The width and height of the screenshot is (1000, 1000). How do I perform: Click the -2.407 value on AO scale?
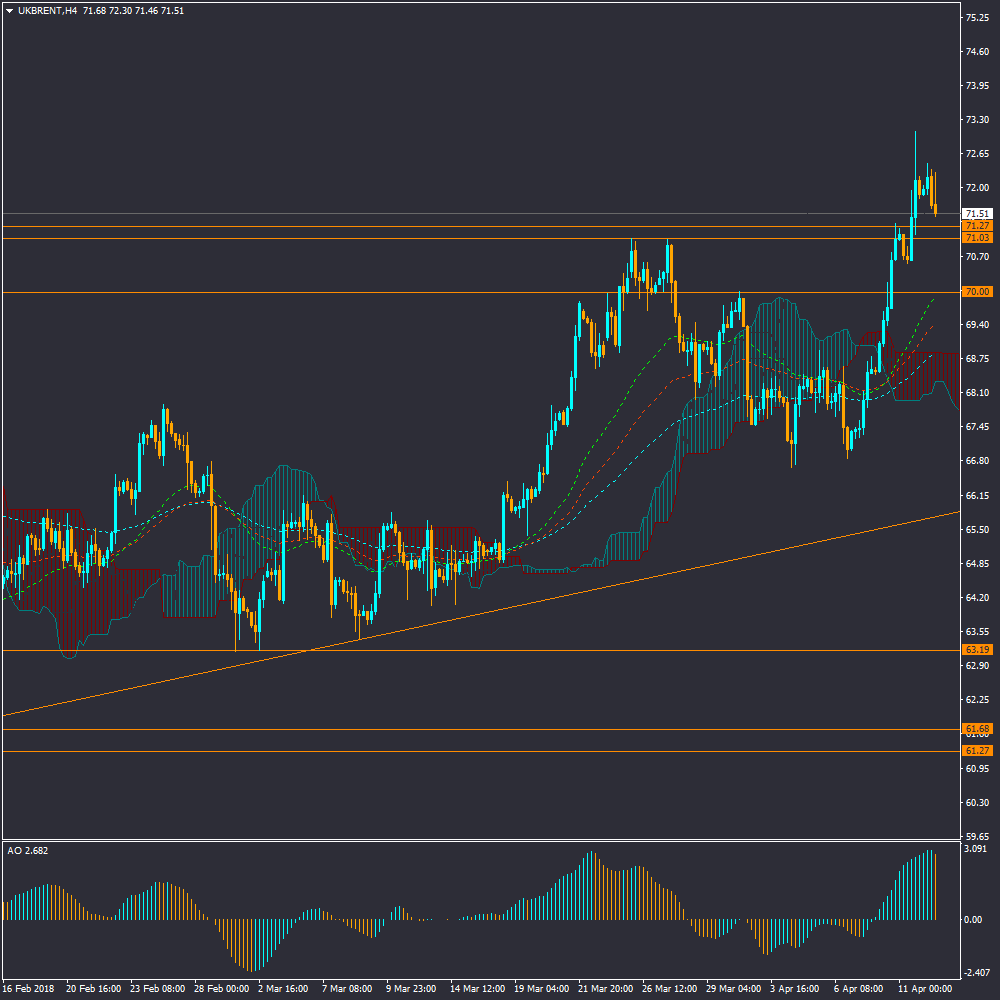coord(976,973)
